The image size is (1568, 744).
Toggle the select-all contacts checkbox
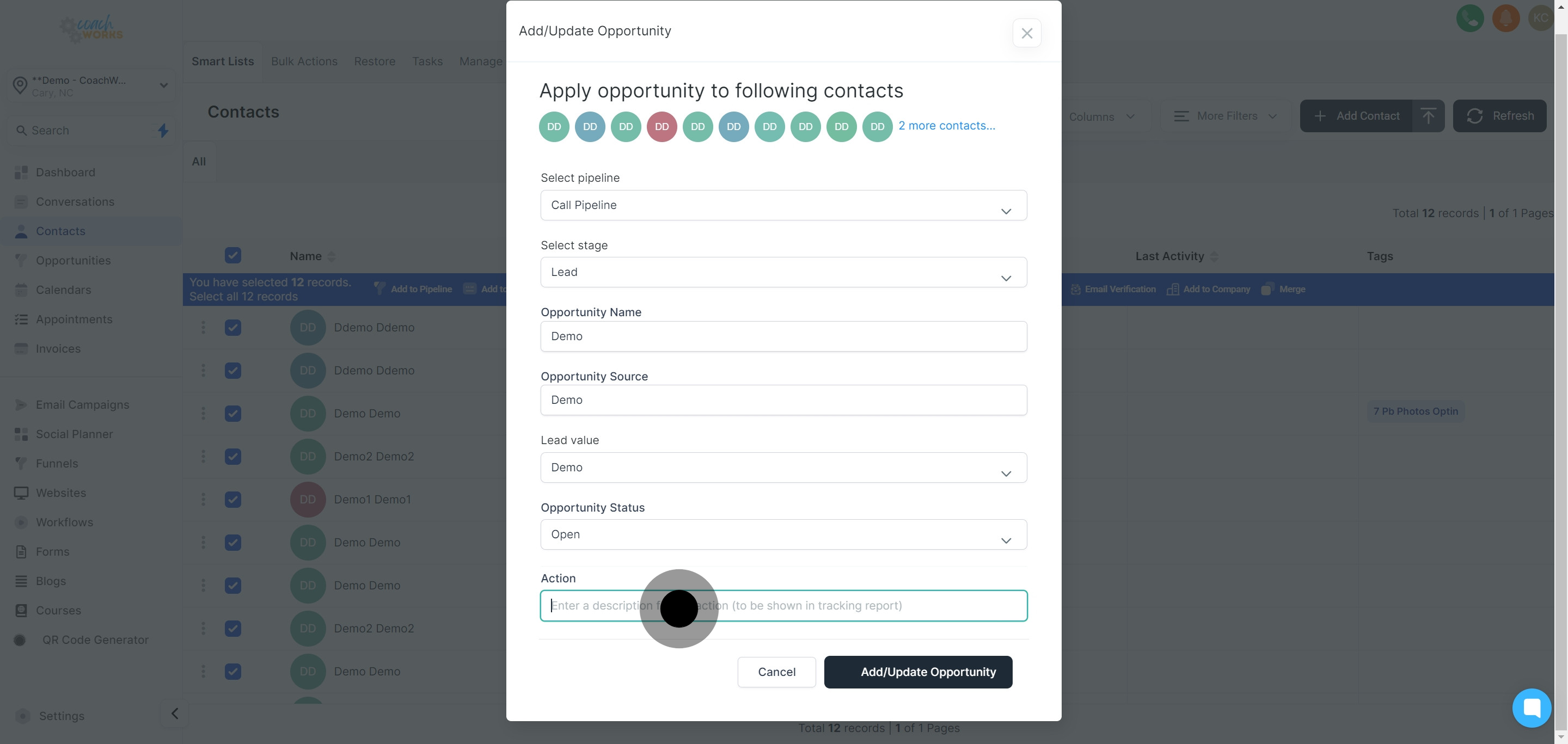pyautogui.click(x=232, y=255)
